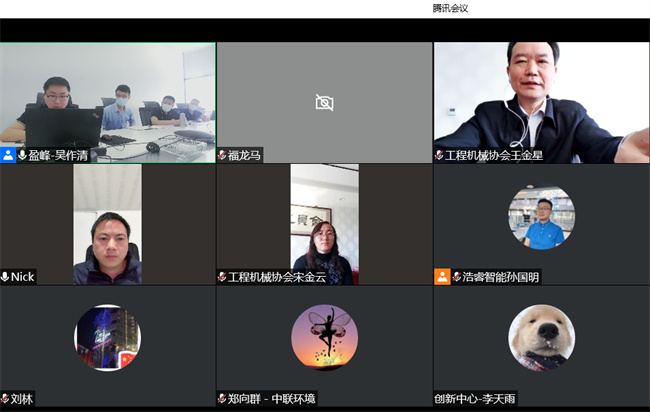Screen dimensions: 650x412
Task: Click the muted mic icon beside 郑向群 - 中联环境
Action: tap(222, 399)
